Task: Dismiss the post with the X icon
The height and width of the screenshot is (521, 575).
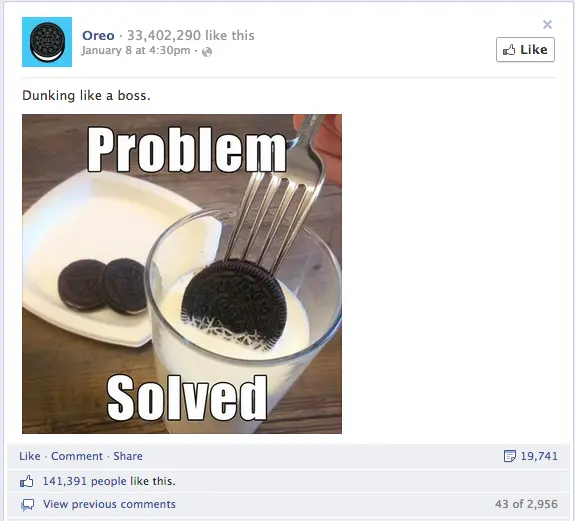Action: (x=547, y=25)
